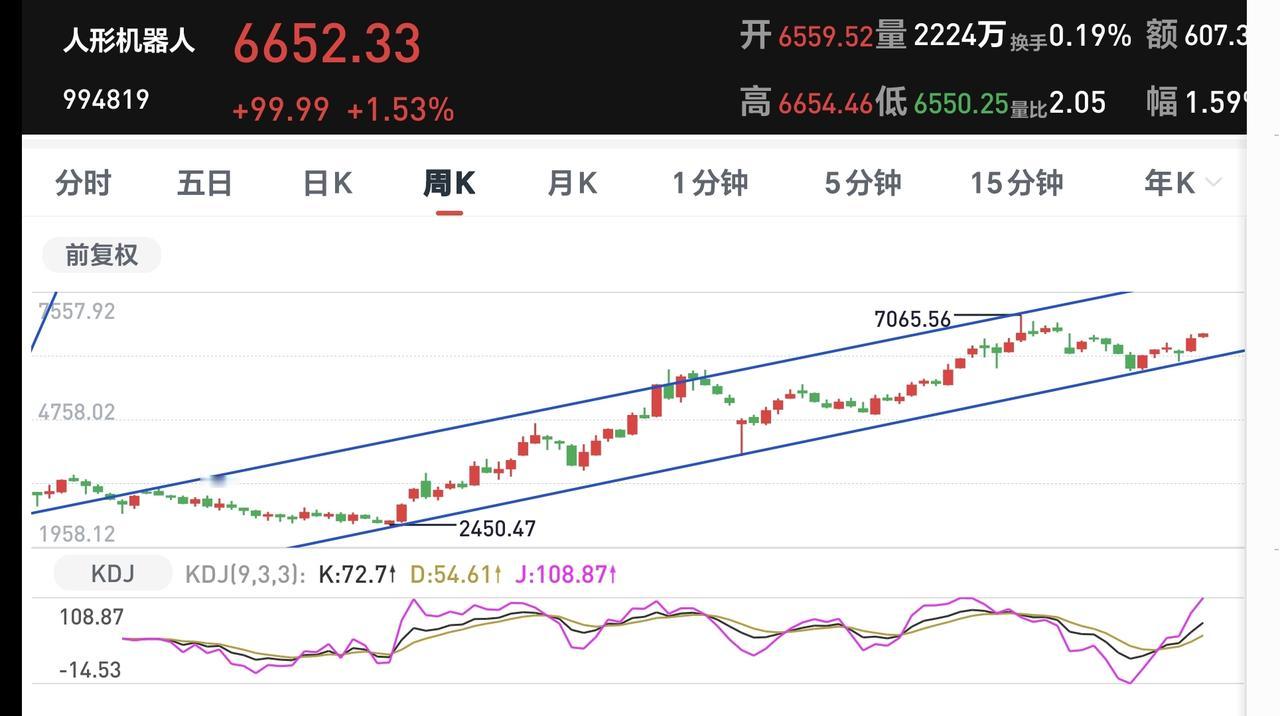Click the J:108.87 indicator value
Image resolution: width=1280 pixels, height=716 pixels.
tap(565, 574)
